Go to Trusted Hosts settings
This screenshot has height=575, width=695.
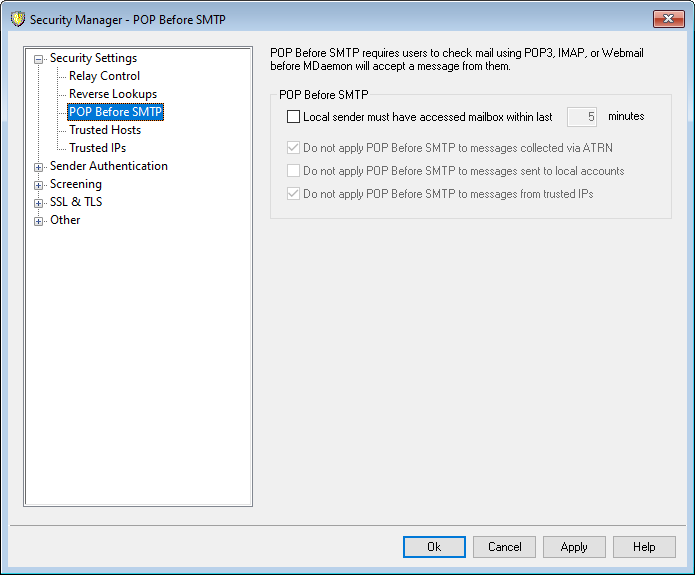tap(104, 130)
